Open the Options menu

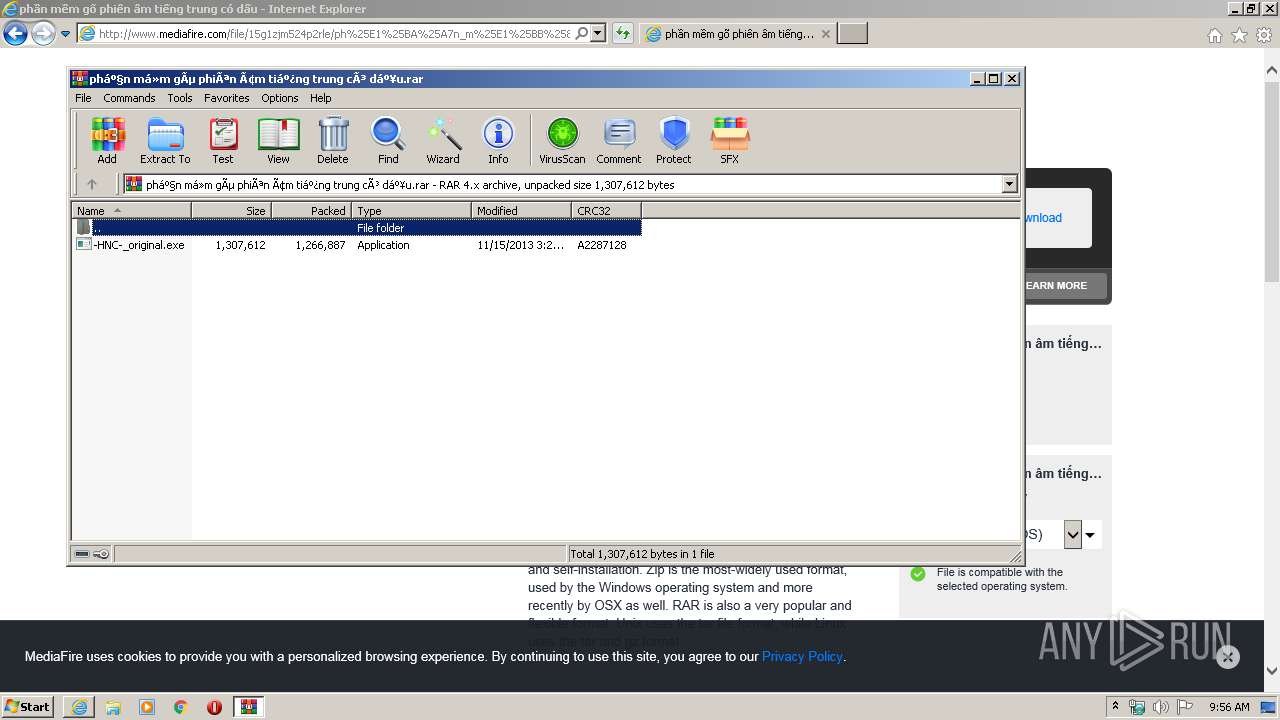pyautogui.click(x=280, y=98)
